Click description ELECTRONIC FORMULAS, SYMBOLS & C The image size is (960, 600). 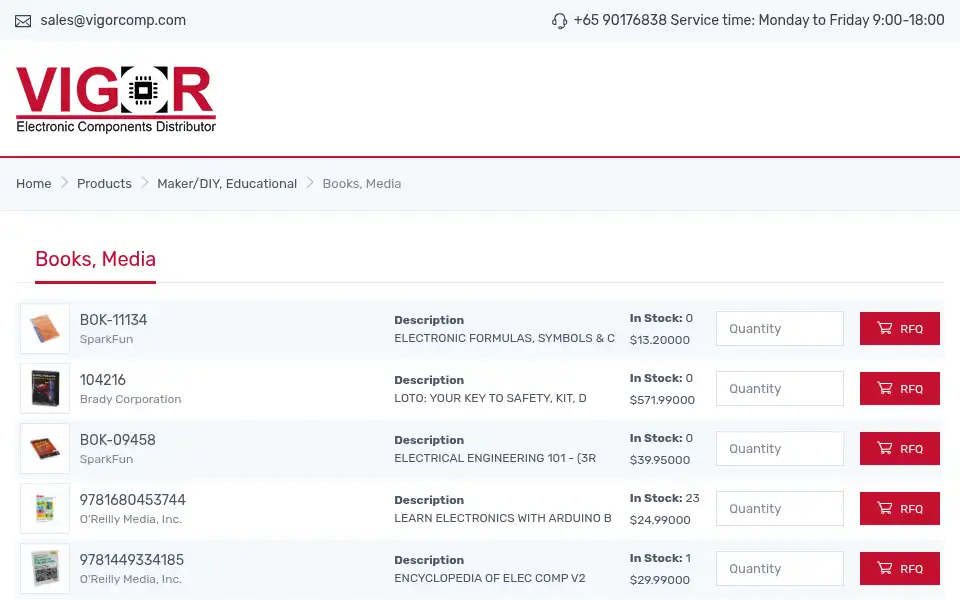click(x=504, y=338)
